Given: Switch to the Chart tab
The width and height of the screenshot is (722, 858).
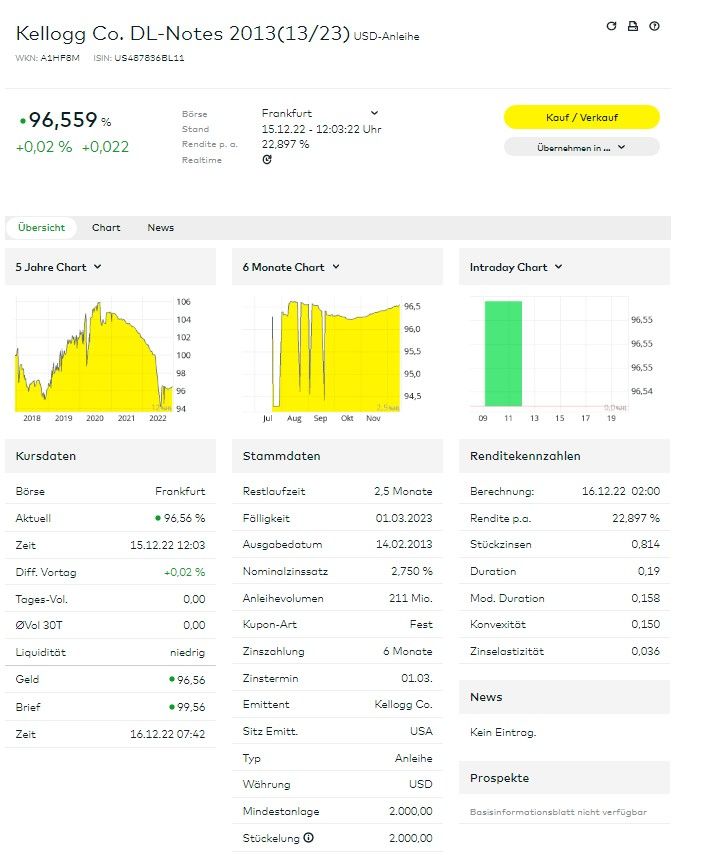Looking at the screenshot, I should point(106,228).
